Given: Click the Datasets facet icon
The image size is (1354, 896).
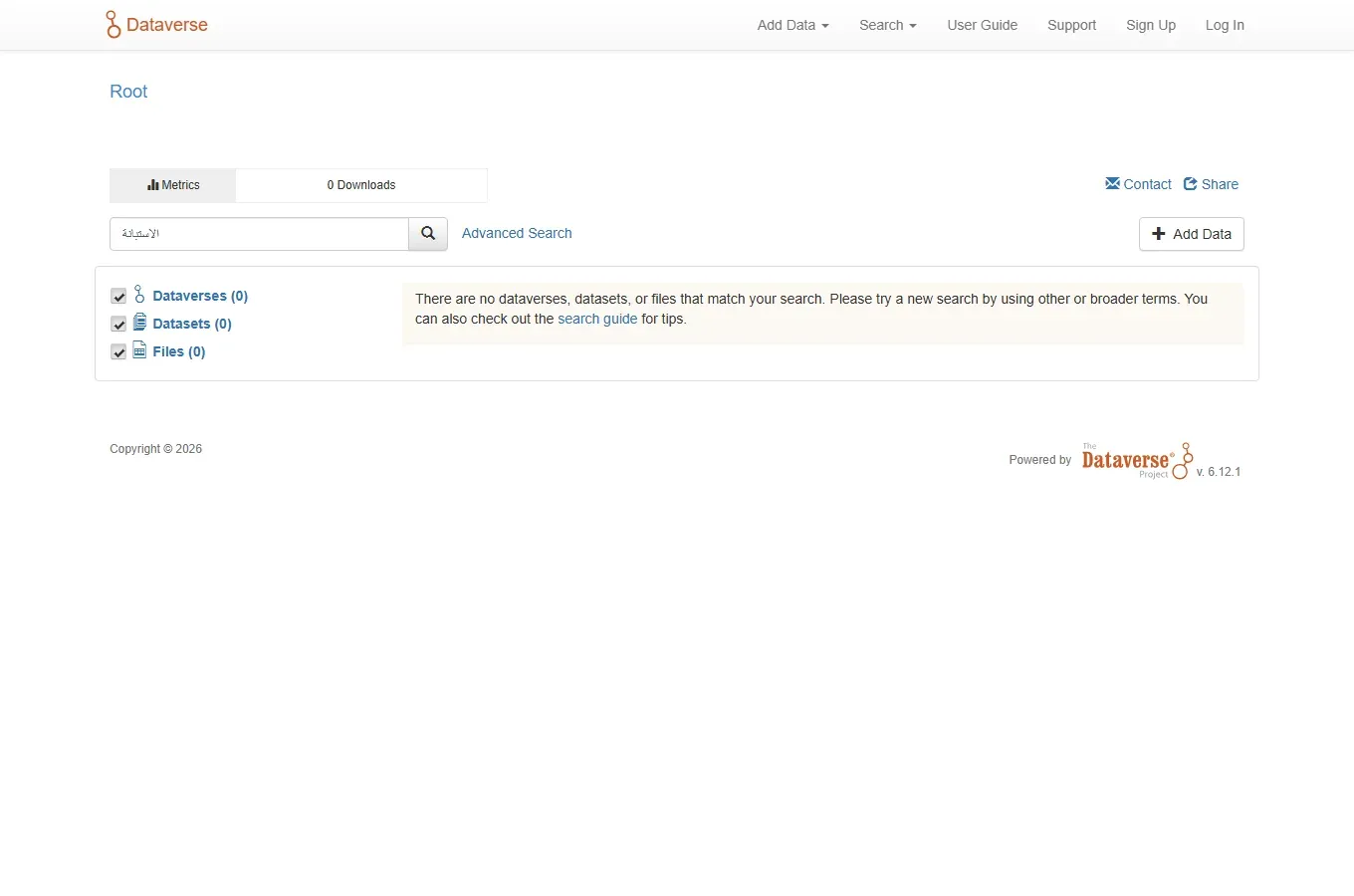Looking at the screenshot, I should pyautogui.click(x=139, y=323).
